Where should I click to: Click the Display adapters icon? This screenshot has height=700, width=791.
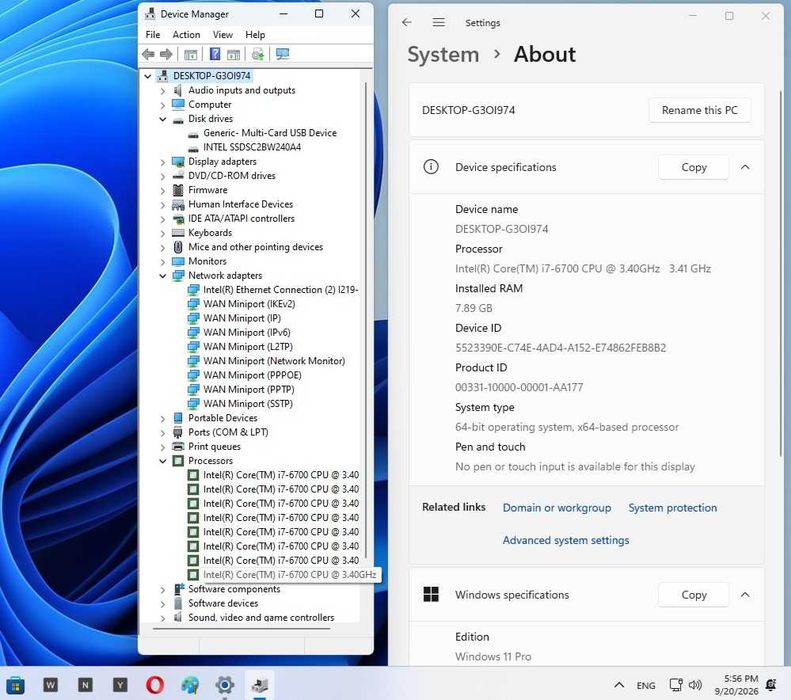[178, 161]
